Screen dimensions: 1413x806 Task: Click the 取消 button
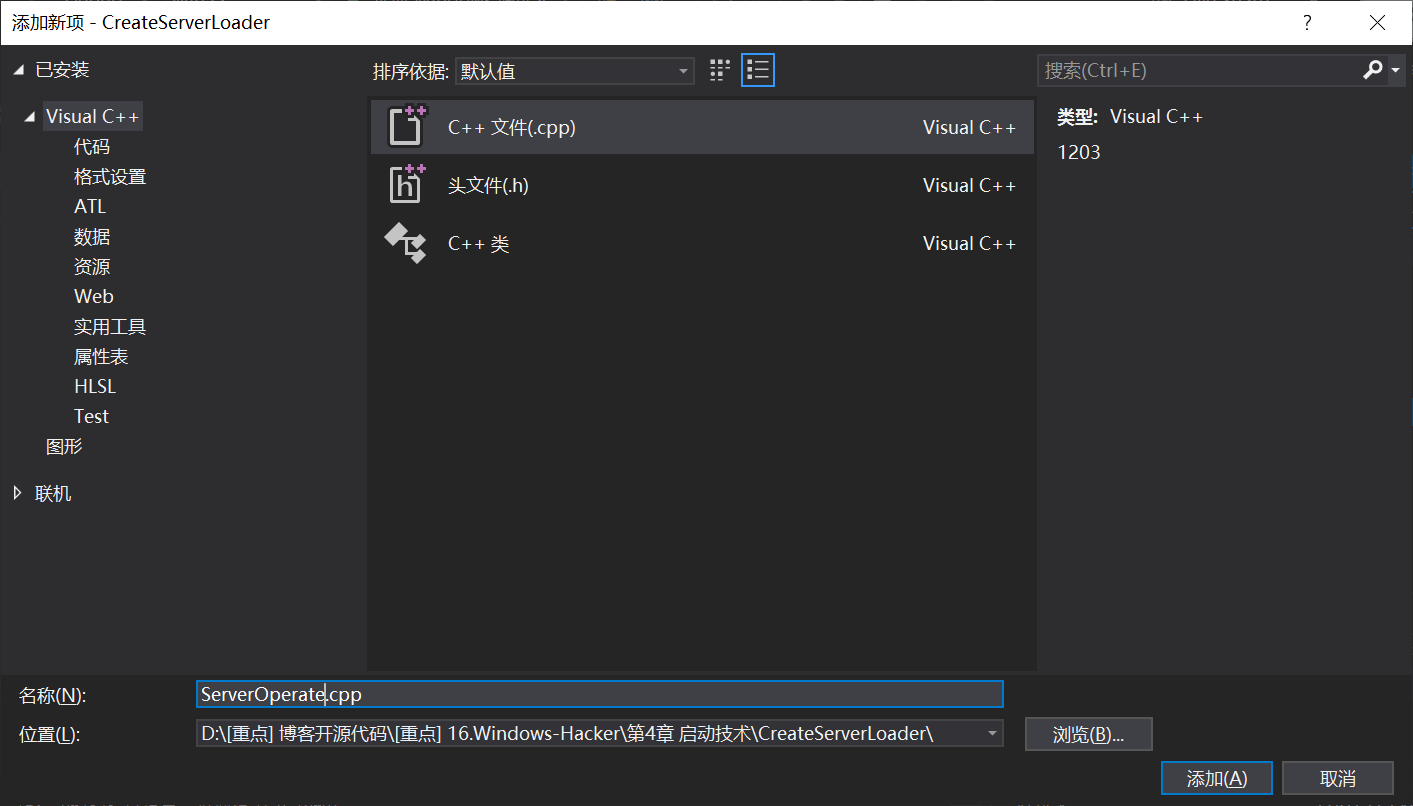pos(1338,778)
